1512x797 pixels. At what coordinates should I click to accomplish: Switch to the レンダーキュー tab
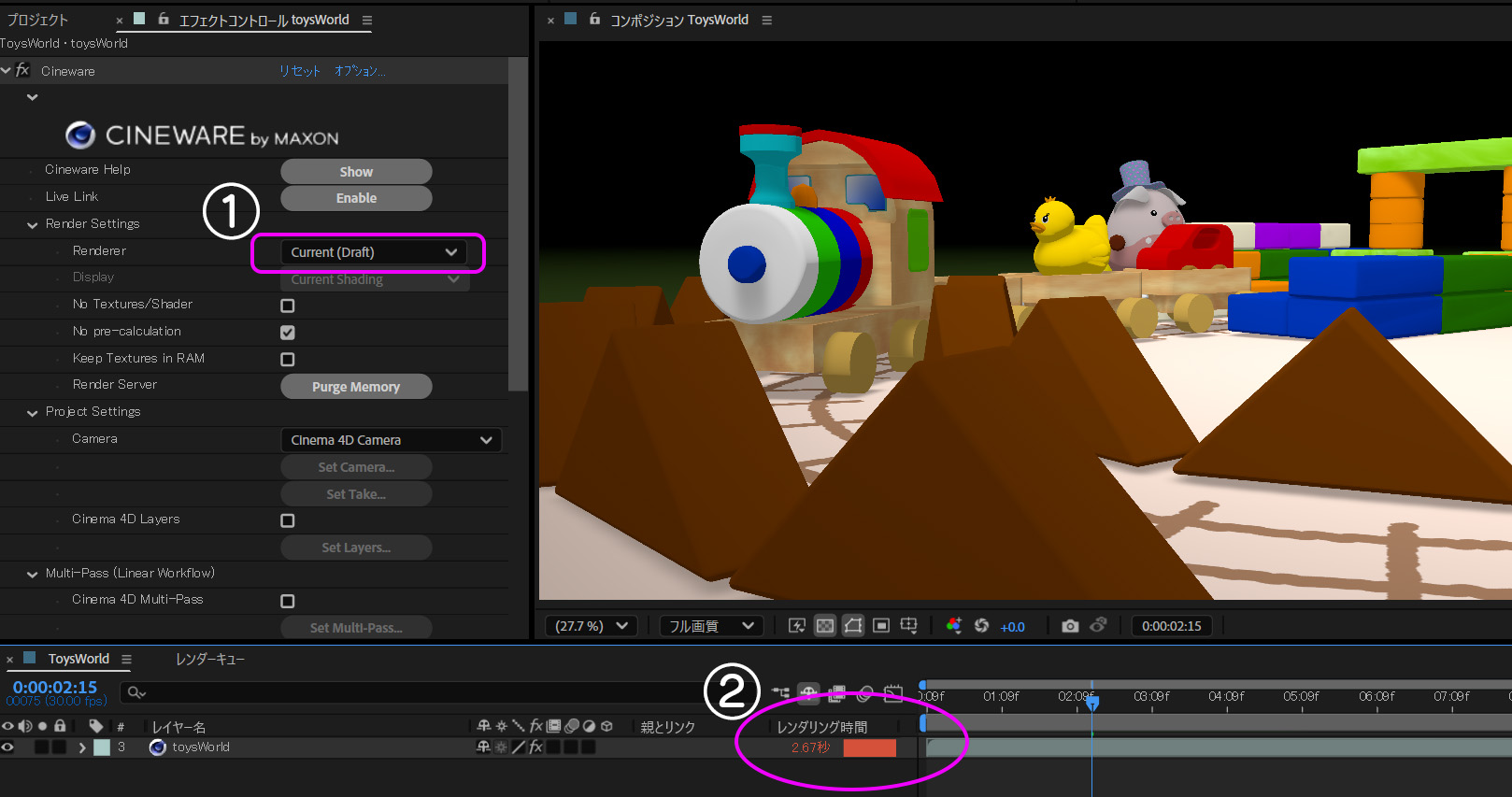[210, 660]
